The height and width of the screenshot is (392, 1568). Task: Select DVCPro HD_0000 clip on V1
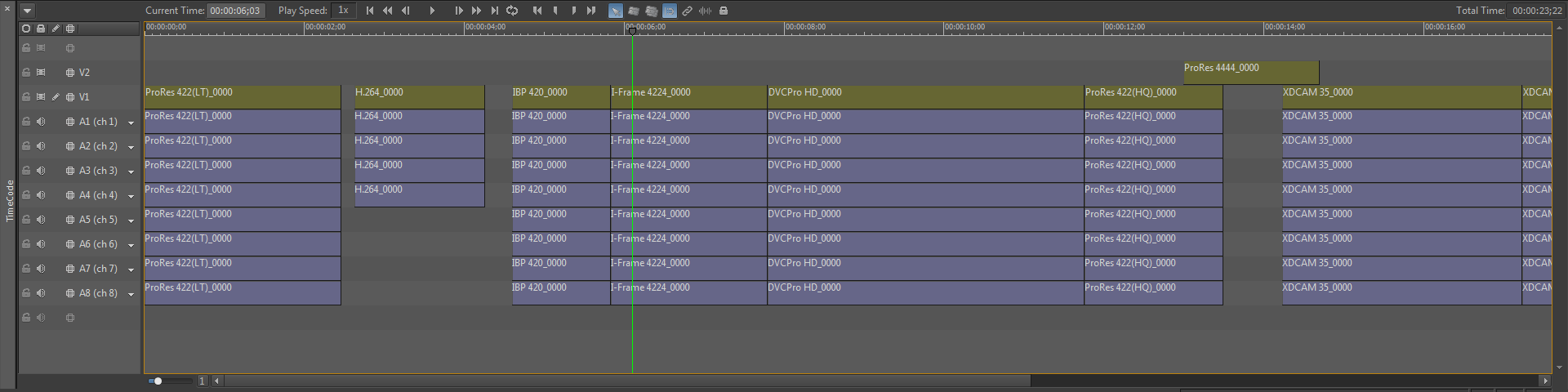(x=925, y=97)
